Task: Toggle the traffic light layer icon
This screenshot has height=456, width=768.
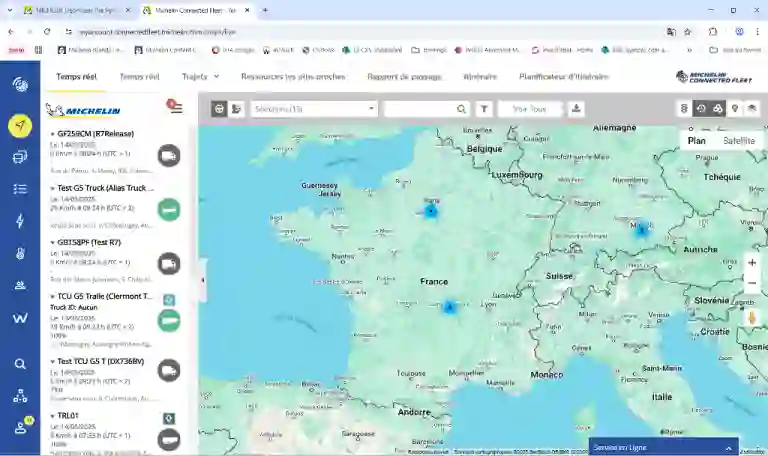Action: click(x=684, y=109)
